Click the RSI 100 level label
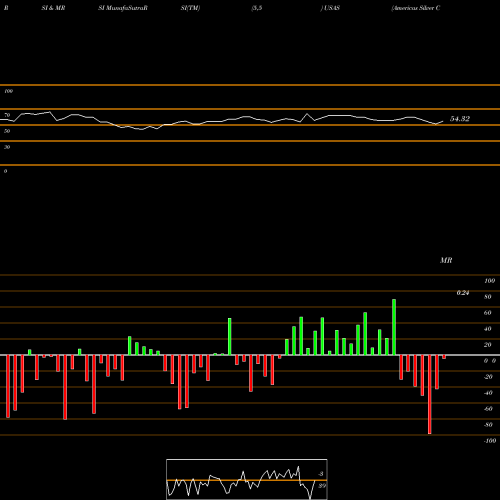This screenshot has width=500, height=500. (x=8, y=91)
